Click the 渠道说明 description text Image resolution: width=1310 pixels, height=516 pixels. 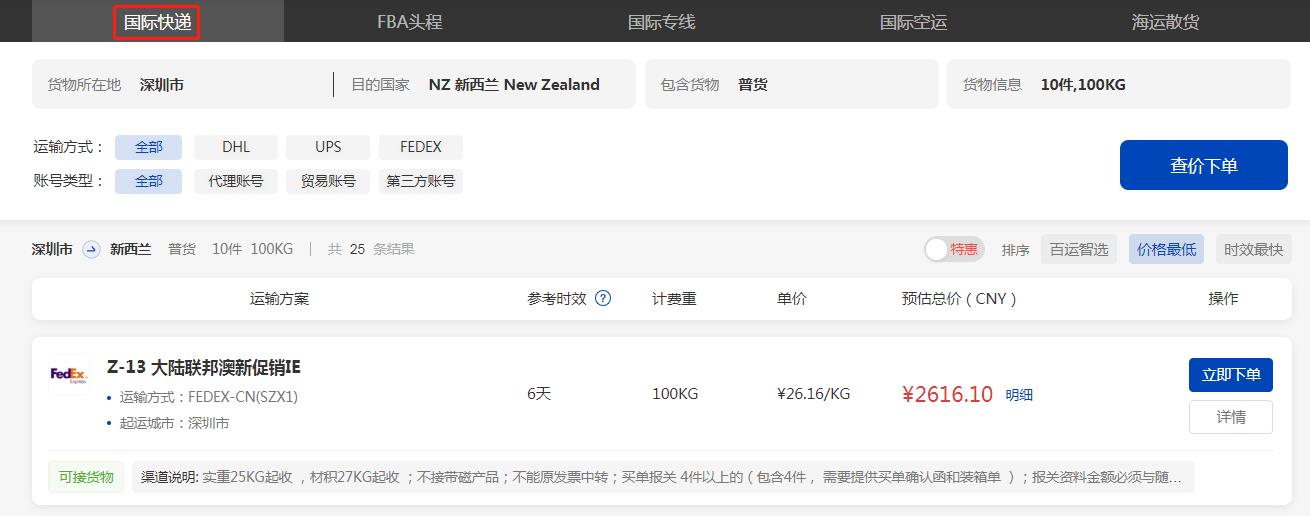(663, 477)
